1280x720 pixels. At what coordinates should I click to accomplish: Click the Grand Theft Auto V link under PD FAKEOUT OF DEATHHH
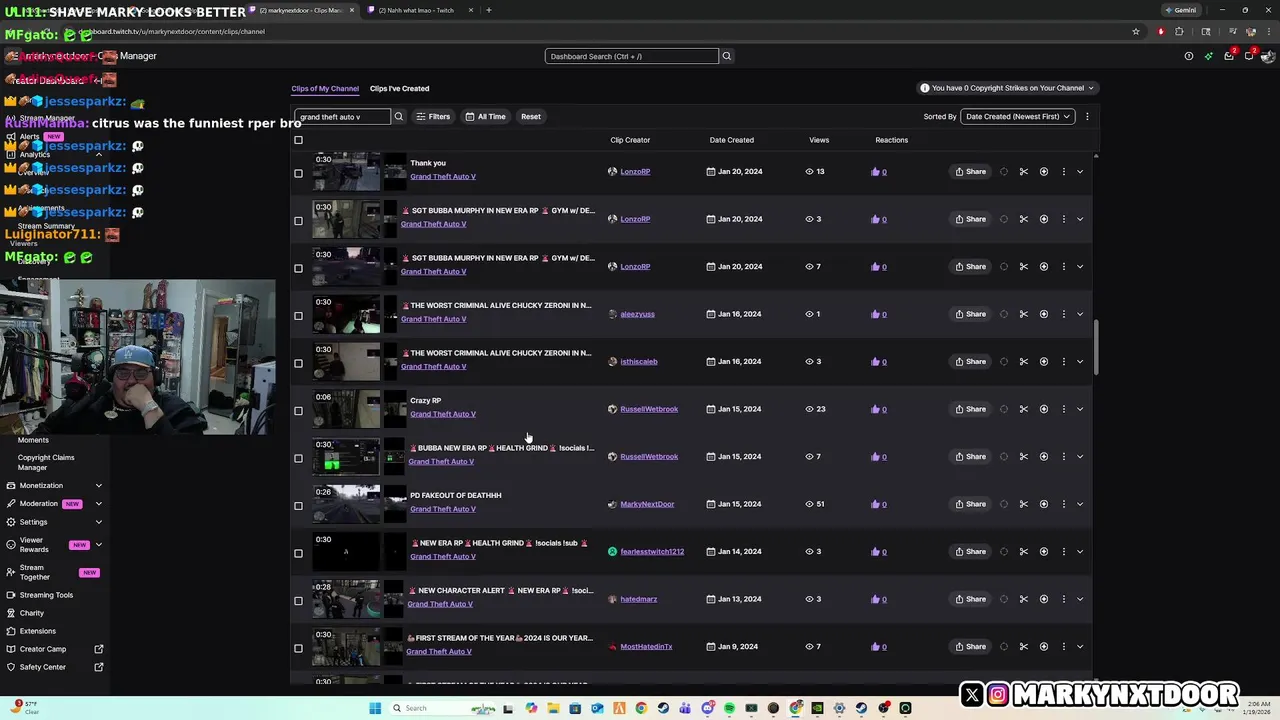click(x=443, y=509)
